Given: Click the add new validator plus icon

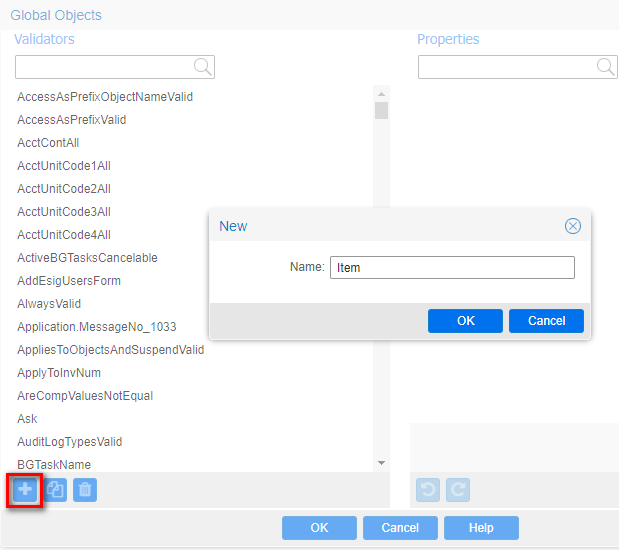Looking at the screenshot, I should (x=25, y=490).
